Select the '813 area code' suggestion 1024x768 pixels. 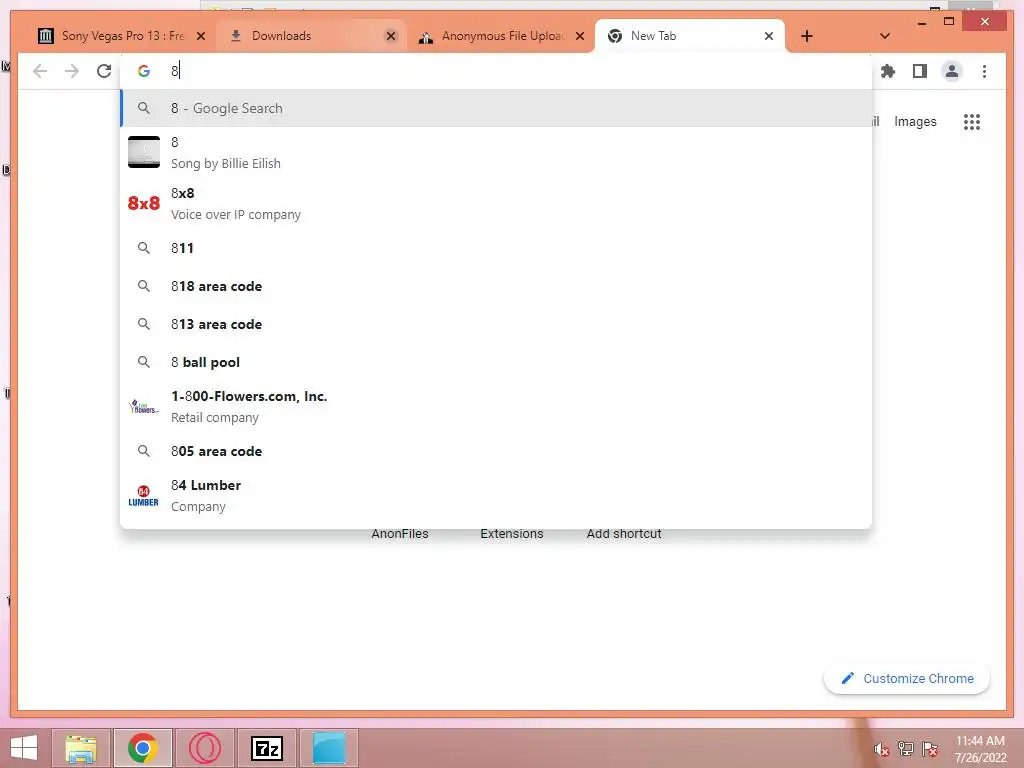(x=496, y=324)
